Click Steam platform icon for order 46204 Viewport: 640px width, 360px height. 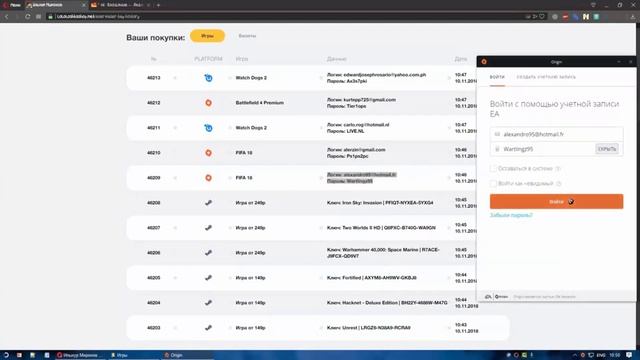[208, 303]
